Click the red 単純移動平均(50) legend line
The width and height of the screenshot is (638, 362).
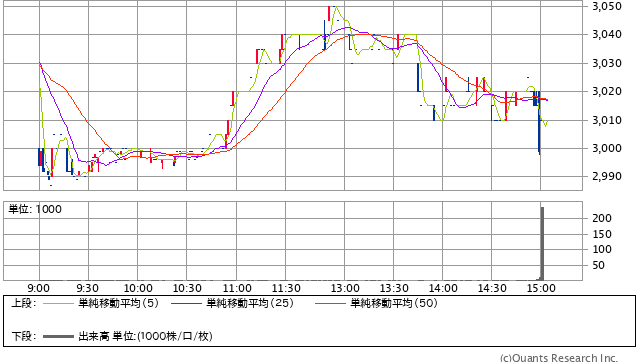pyautogui.click(x=330, y=303)
